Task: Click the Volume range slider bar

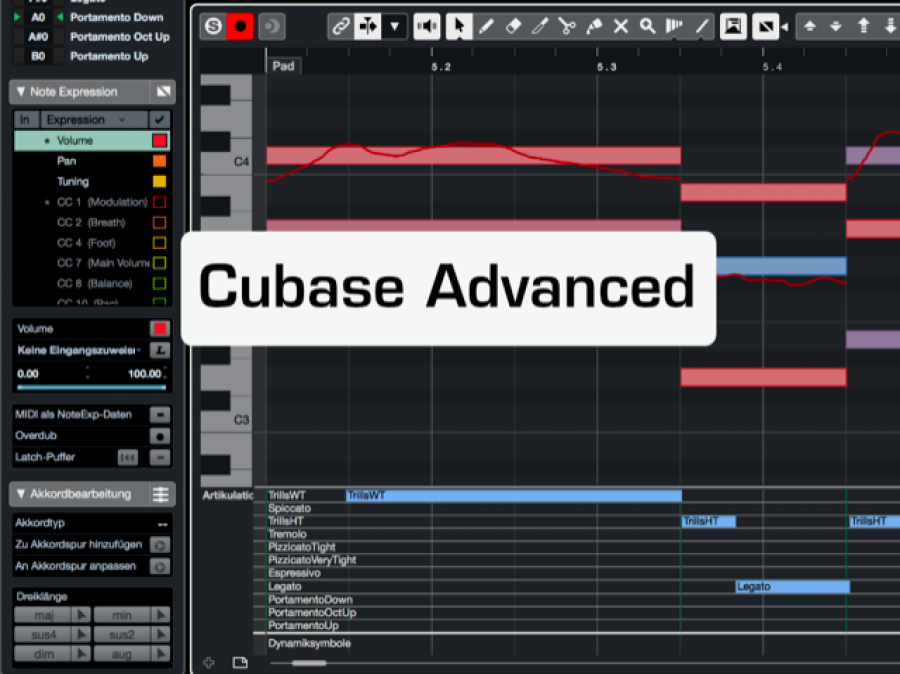Action: point(92,388)
